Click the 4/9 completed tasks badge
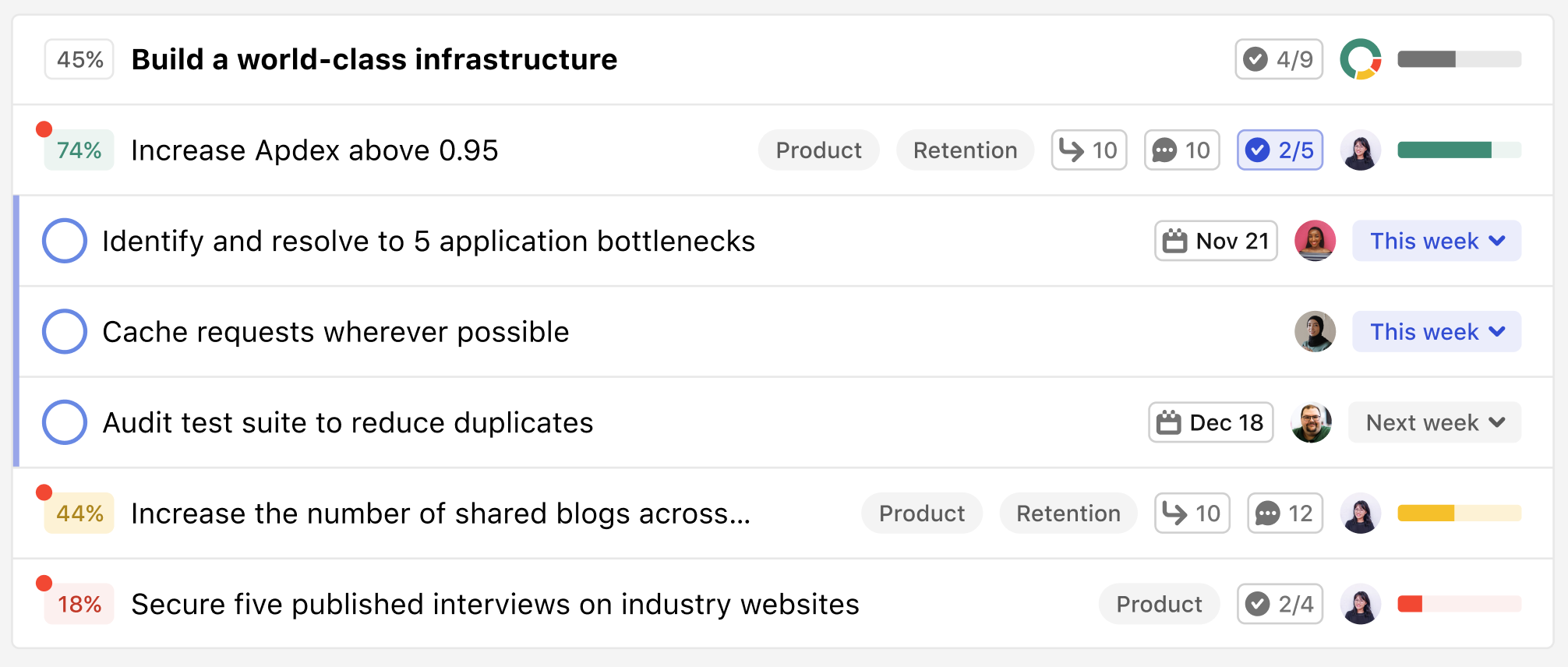1568x667 pixels. 1279,59
